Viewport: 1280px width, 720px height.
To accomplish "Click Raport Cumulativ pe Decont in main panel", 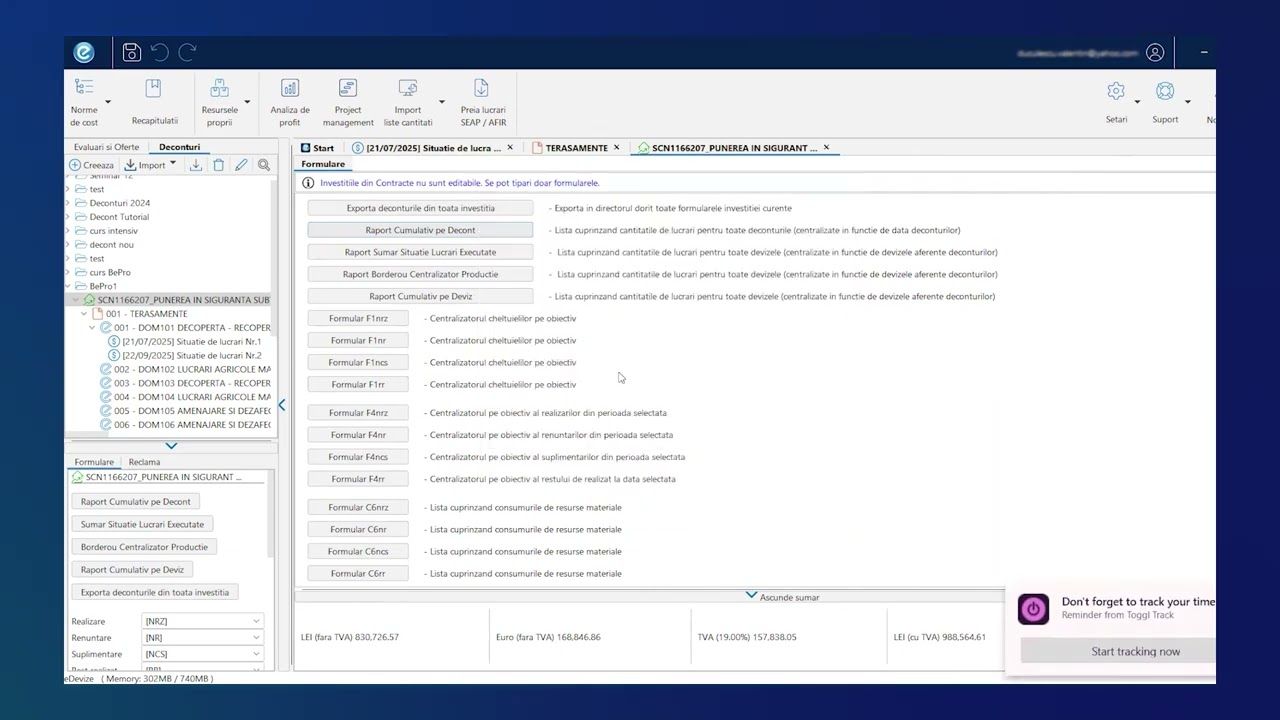I will tap(420, 230).
